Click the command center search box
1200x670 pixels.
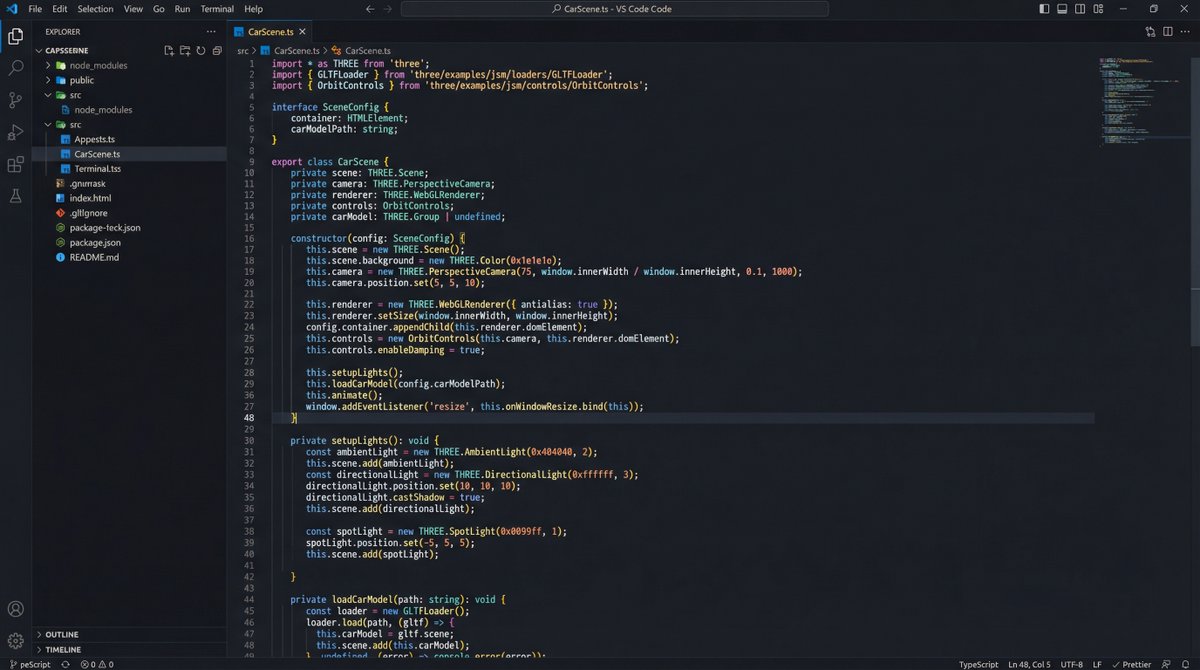(614, 9)
